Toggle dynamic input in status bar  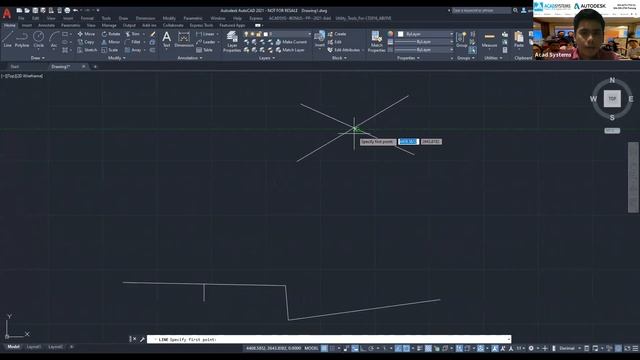click(x=355, y=348)
